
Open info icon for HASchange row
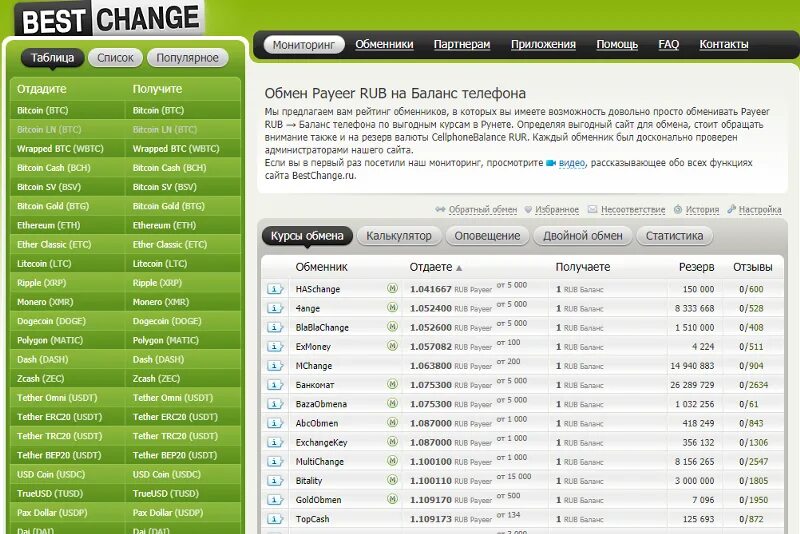(274, 289)
